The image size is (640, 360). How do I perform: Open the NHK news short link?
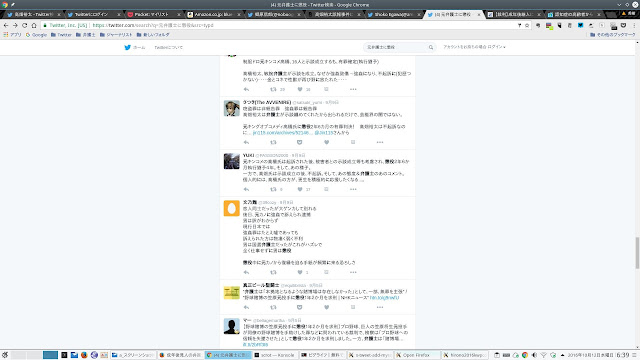point(384,298)
